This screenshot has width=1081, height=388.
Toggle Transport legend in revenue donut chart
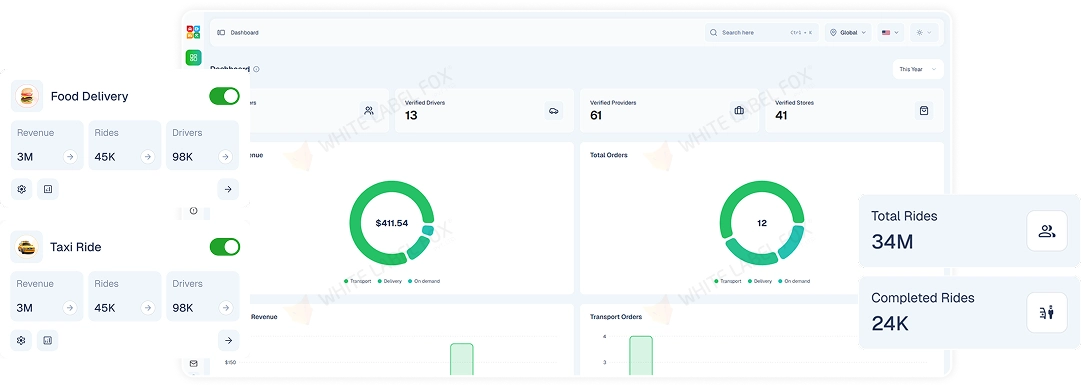(358, 281)
